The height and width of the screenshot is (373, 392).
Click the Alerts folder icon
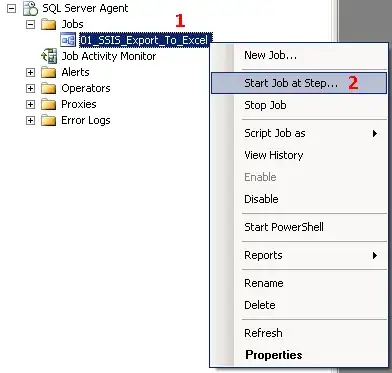[x=49, y=72]
